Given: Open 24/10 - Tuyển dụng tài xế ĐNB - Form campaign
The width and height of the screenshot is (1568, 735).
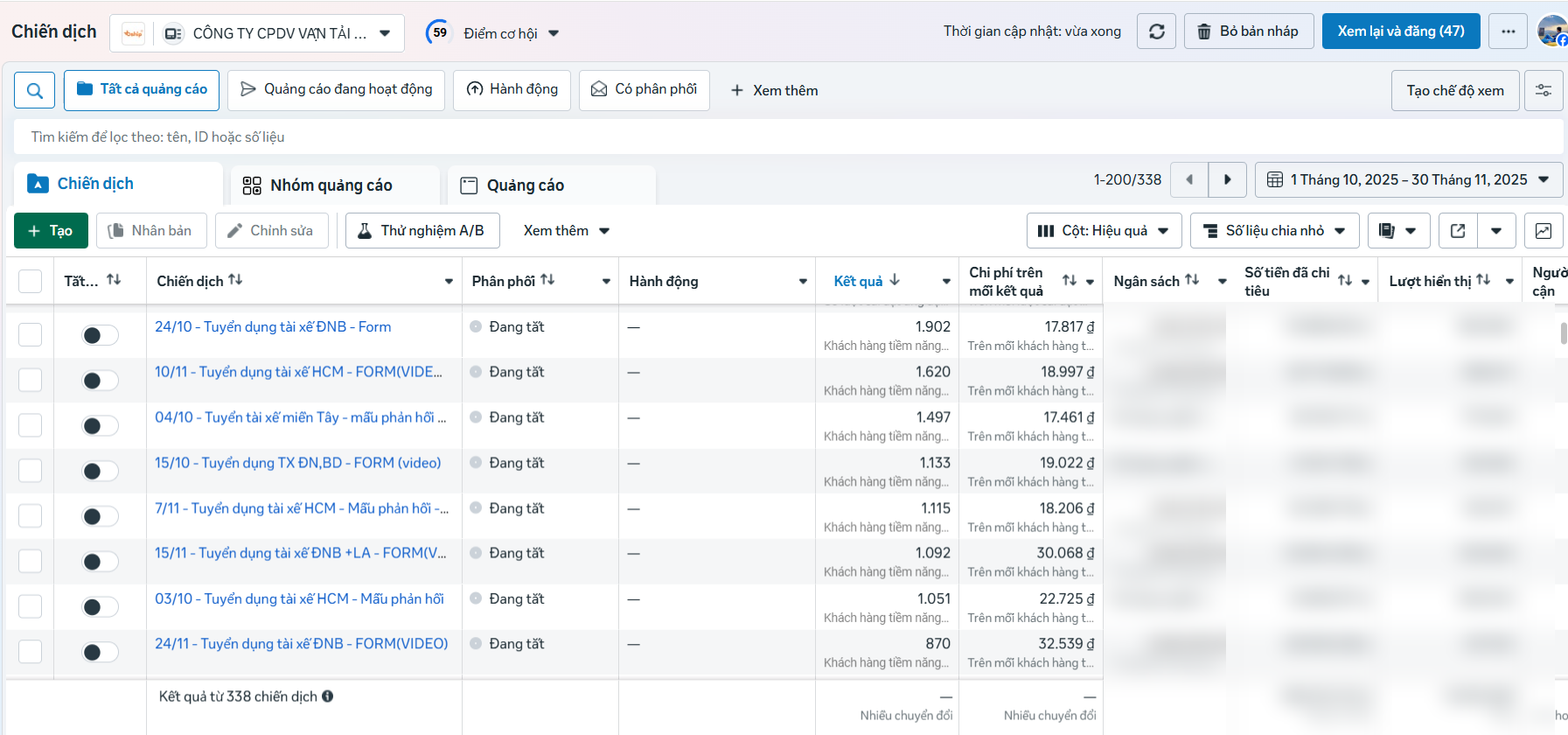Looking at the screenshot, I should coord(273,326).
